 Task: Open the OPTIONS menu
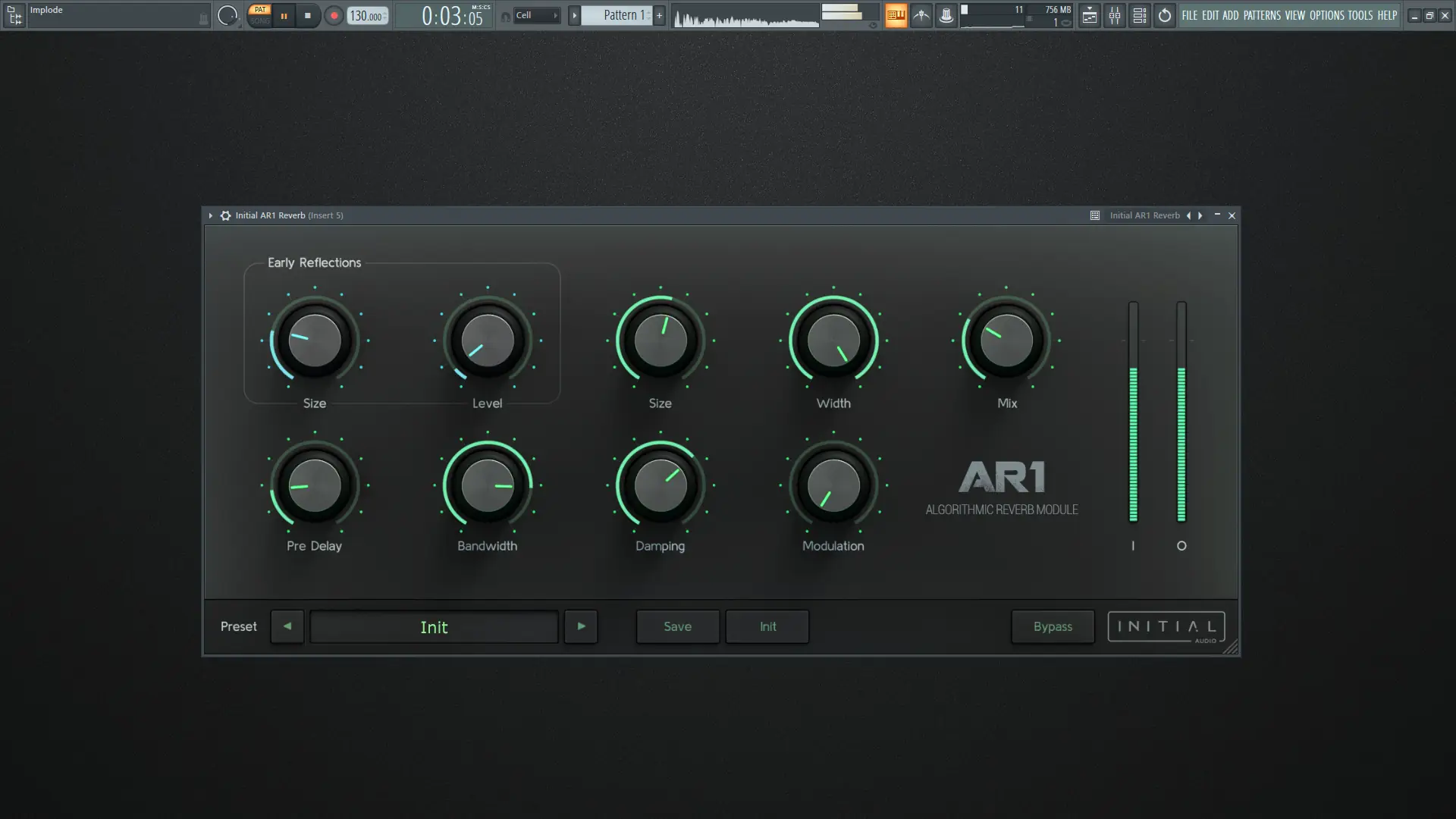click(x=1326, y=15)
